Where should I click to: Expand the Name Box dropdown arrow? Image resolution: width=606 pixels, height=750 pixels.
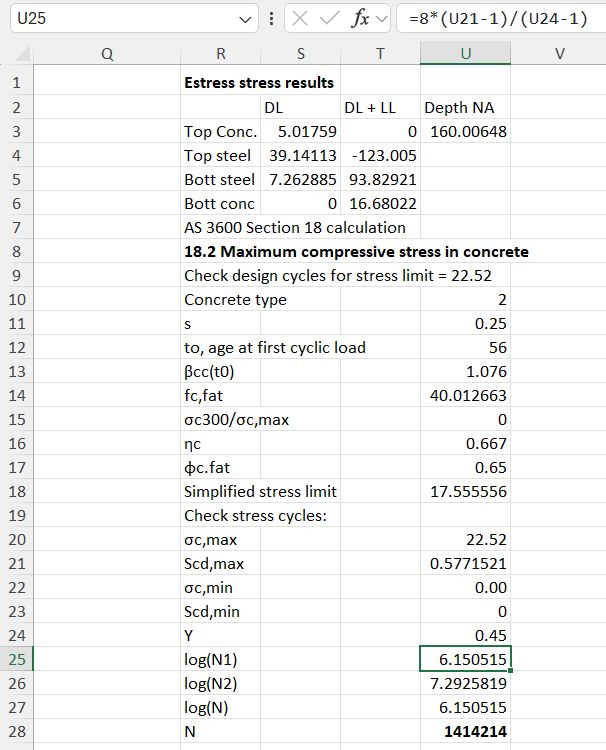[x=248, y=19]
